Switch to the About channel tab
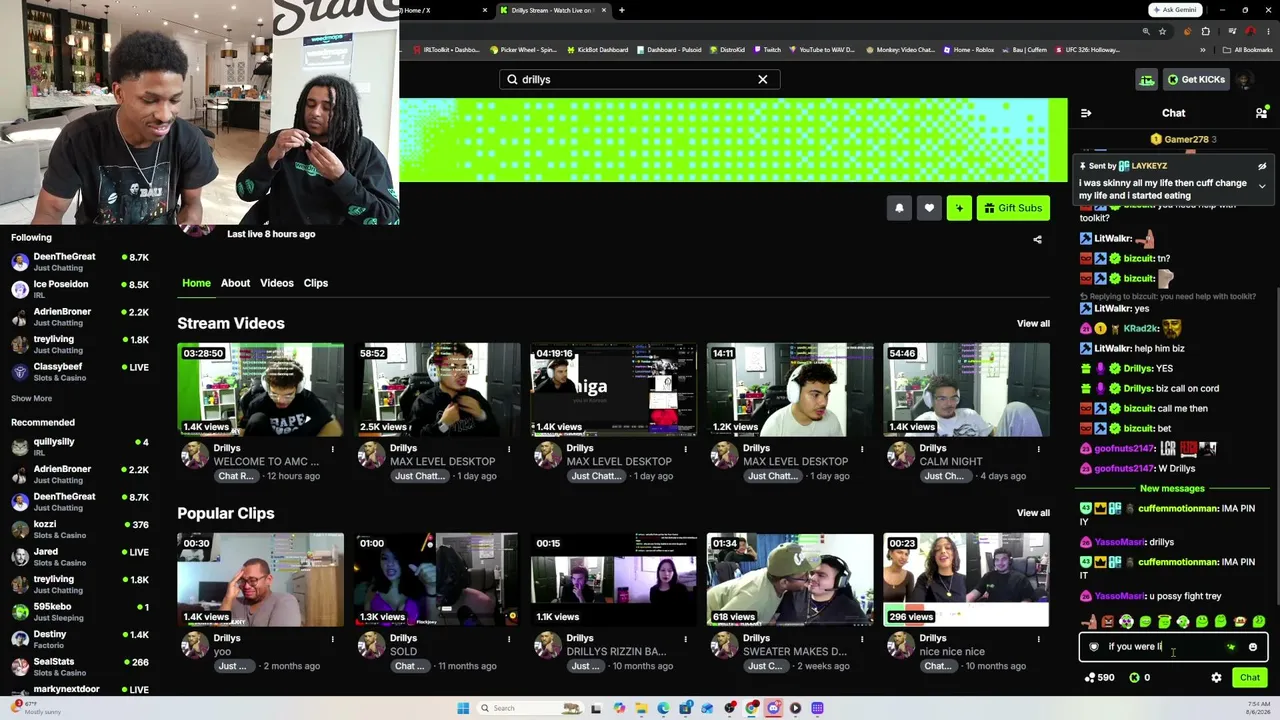The height and width of the screenshot is (720, 1280). coord(235,283)
